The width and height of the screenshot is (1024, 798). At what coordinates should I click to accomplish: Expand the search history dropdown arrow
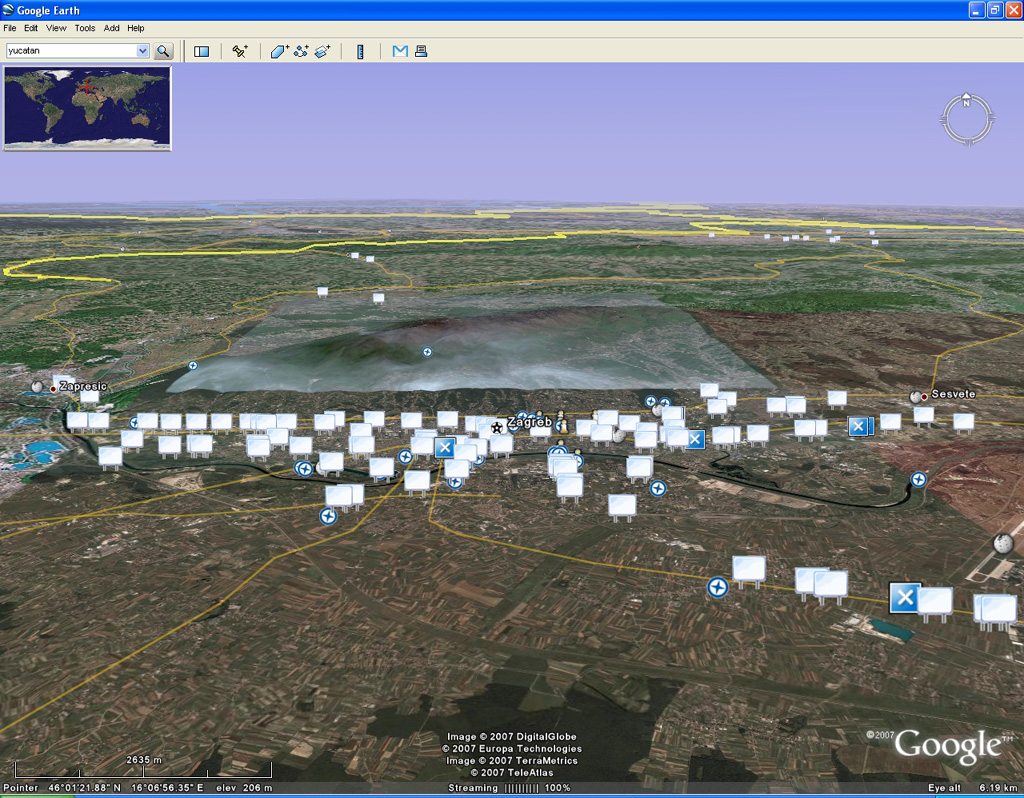click(x=142, y=51)
